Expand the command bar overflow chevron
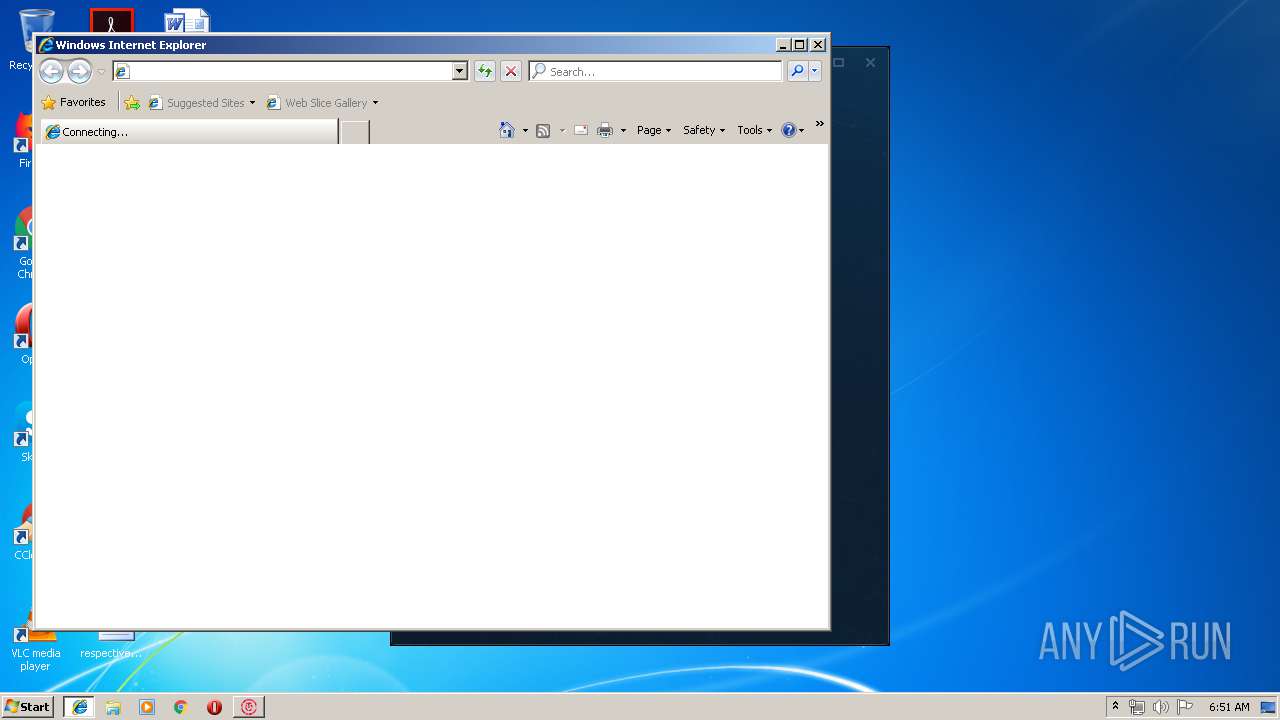The height and width of the screenshot is (720, 1280). (x=820, y=124)
